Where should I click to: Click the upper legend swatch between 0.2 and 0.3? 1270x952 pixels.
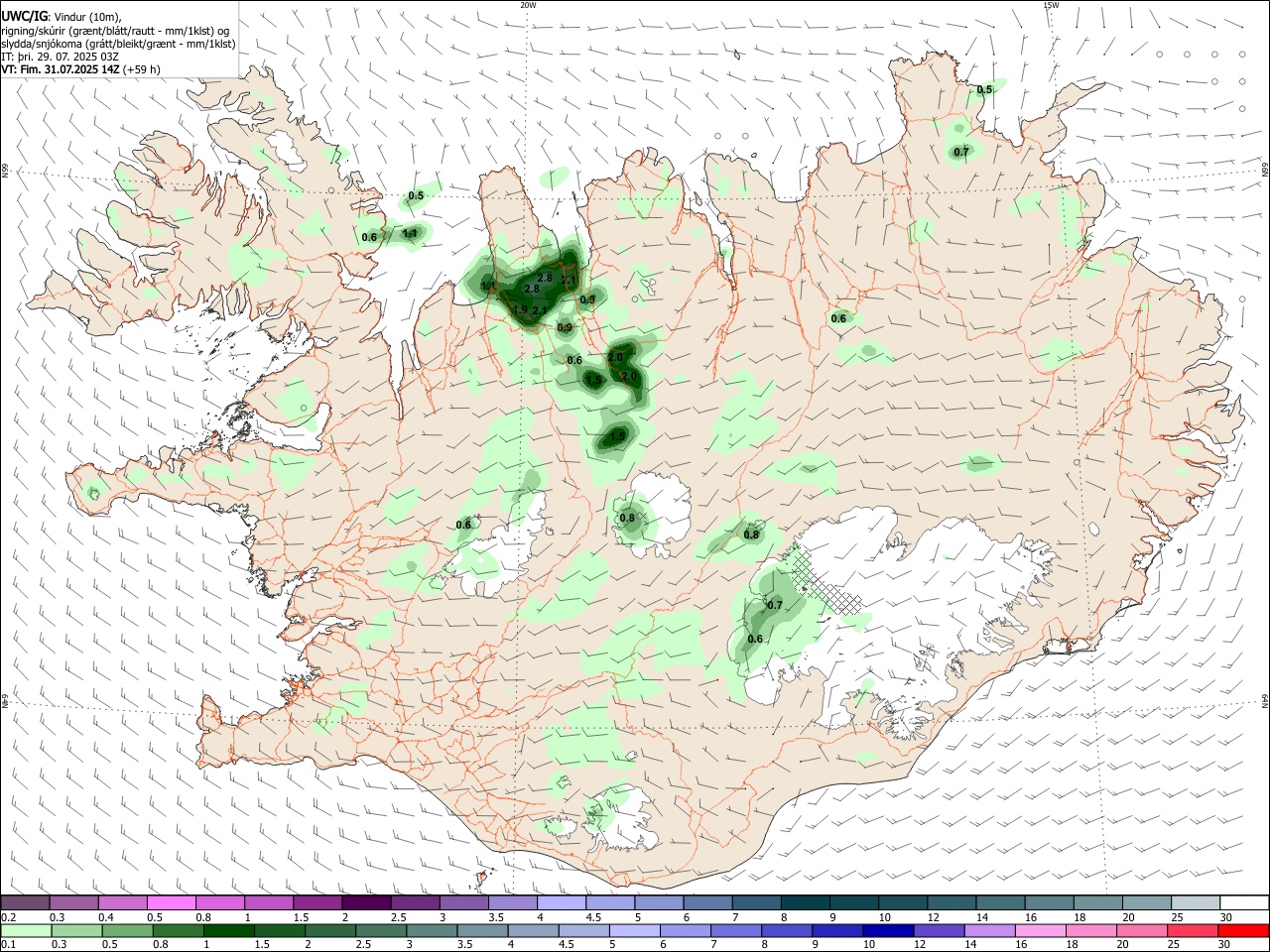(25, 903)
